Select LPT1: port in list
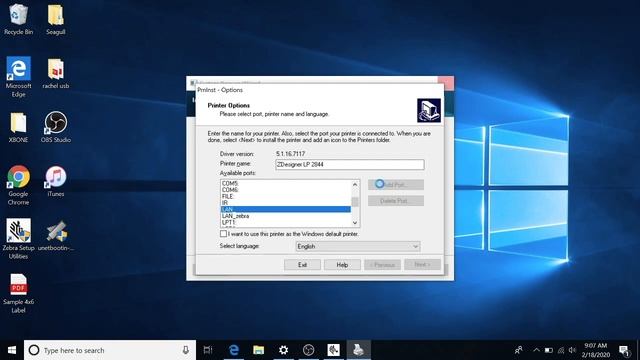This screenshot has height=360, width=640. [x=285, y=222]
